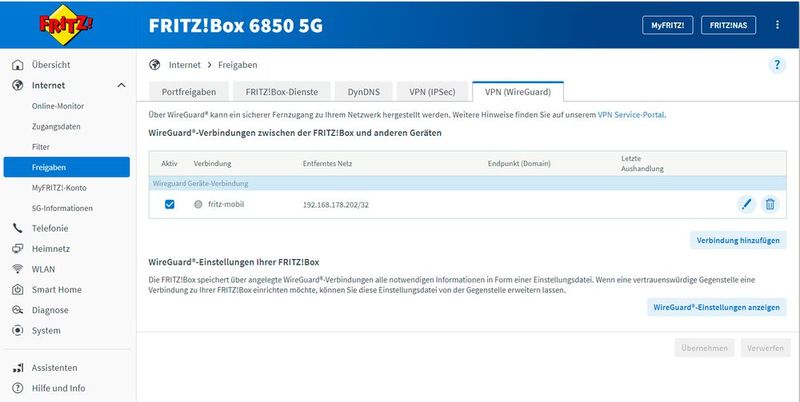The image size is (800, 402).
Task: Click the Smart Home icon
Action: (x=17, y=289)
